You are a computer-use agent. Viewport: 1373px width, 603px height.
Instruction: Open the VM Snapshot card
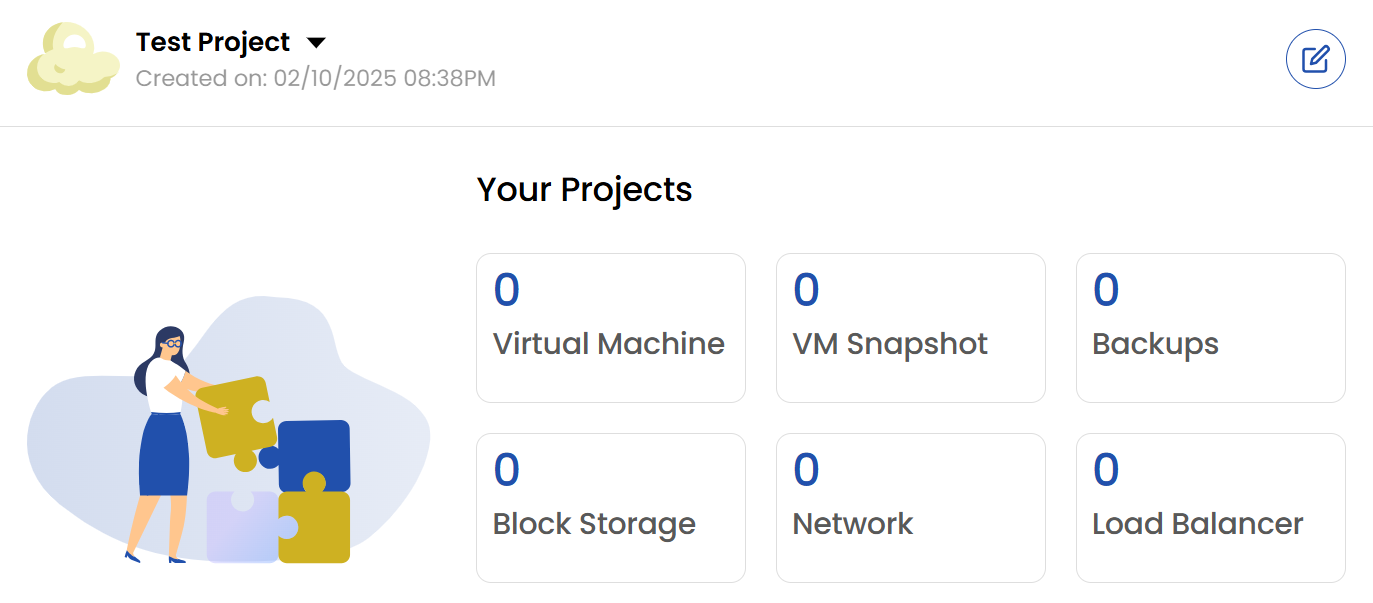pos(910,328)
